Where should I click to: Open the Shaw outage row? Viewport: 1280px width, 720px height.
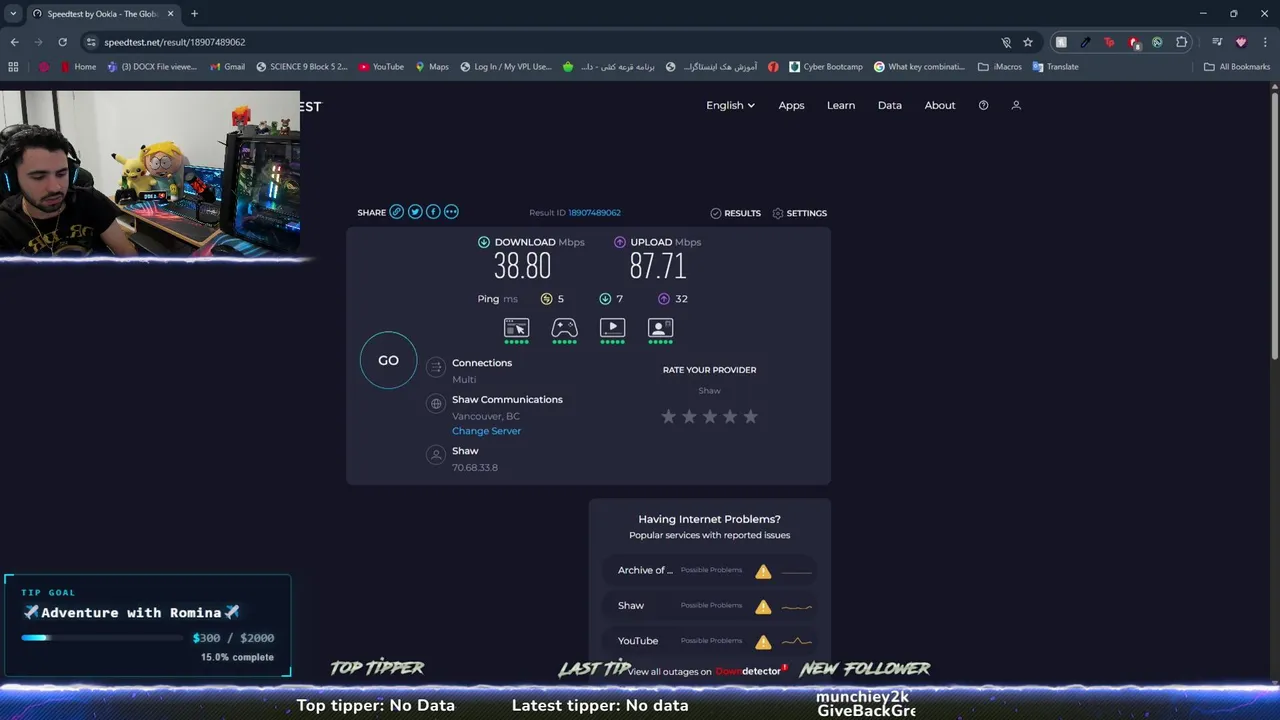pyautogui.click(x=710, y=606)
